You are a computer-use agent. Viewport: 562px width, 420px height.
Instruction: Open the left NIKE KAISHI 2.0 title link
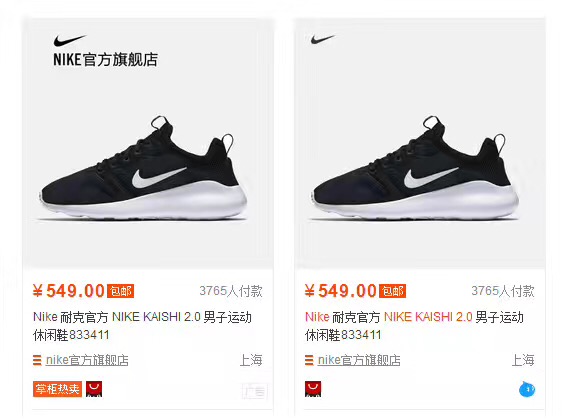[142, 326]
